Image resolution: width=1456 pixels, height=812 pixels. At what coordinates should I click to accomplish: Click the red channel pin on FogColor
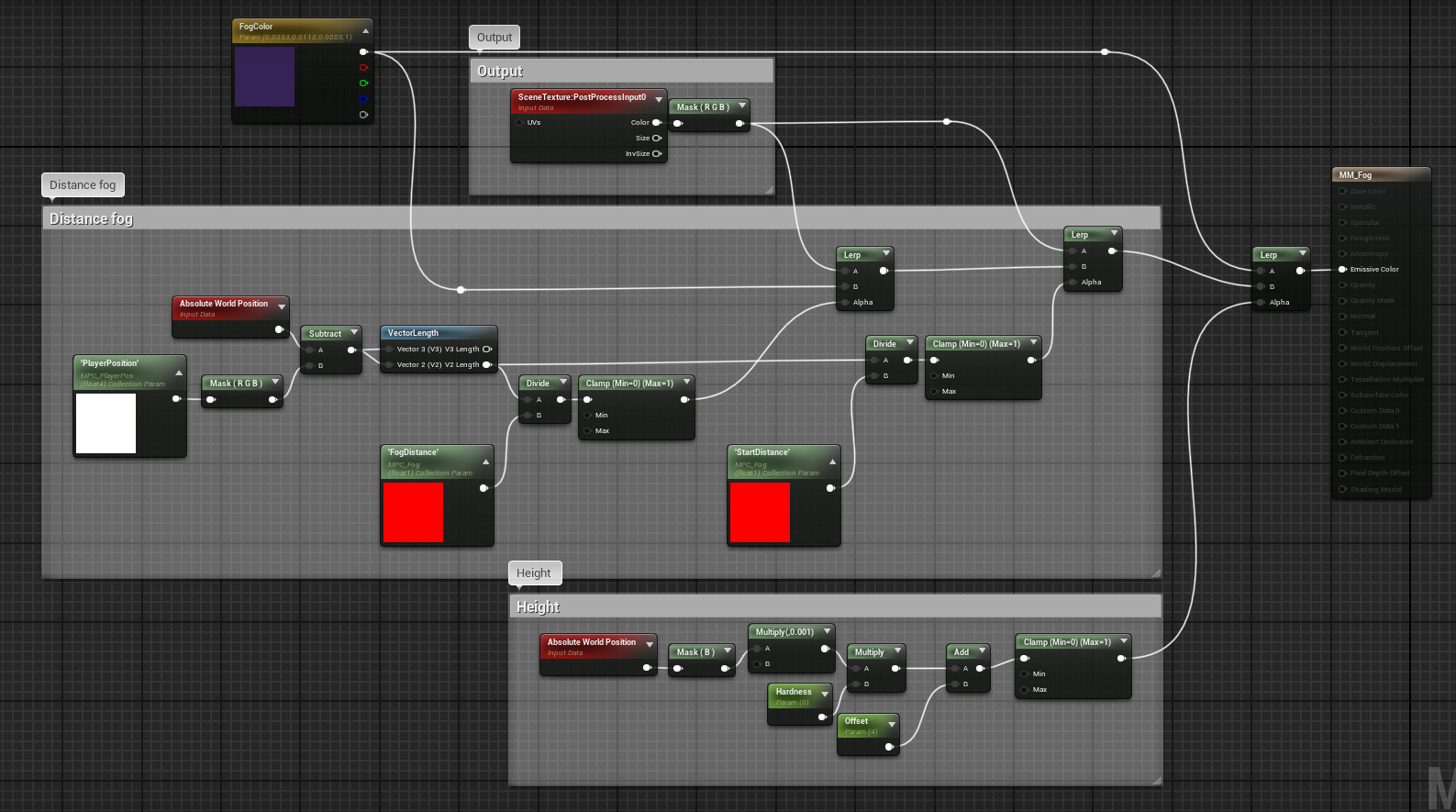pos(363,68)
